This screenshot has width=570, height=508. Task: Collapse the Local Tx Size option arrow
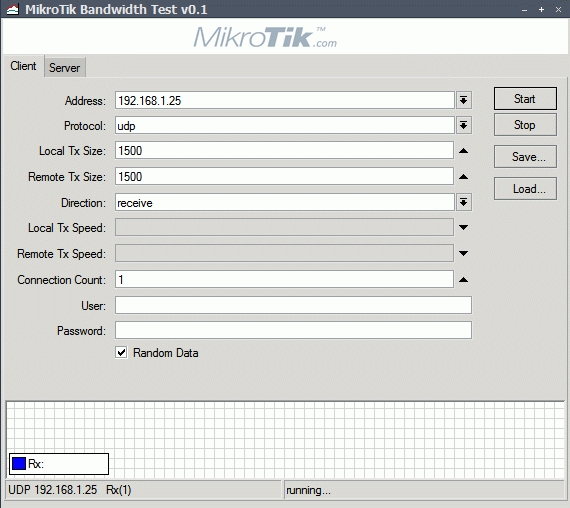coord(463,151)
